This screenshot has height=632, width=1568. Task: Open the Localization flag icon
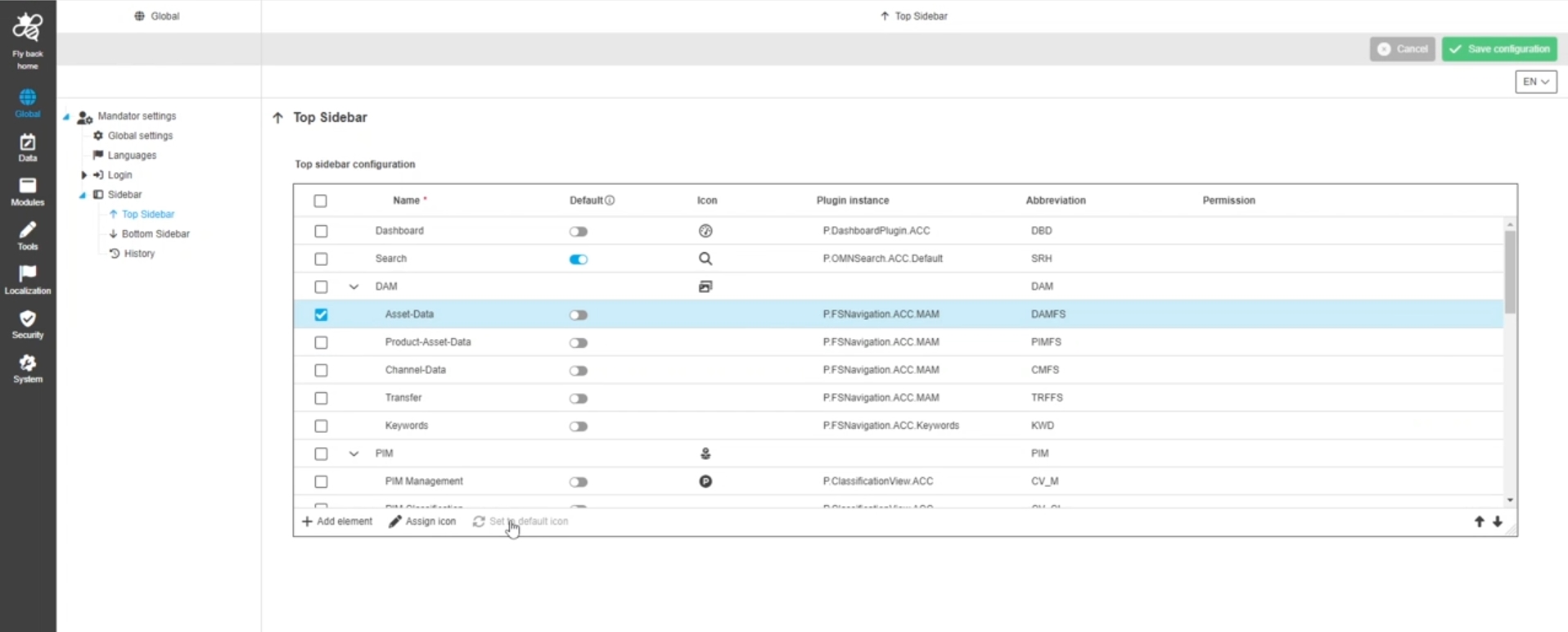(x=28, y=280)
